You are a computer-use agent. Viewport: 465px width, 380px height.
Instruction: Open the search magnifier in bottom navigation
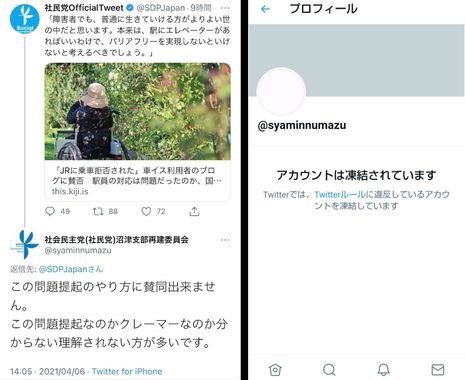[329, 370]
